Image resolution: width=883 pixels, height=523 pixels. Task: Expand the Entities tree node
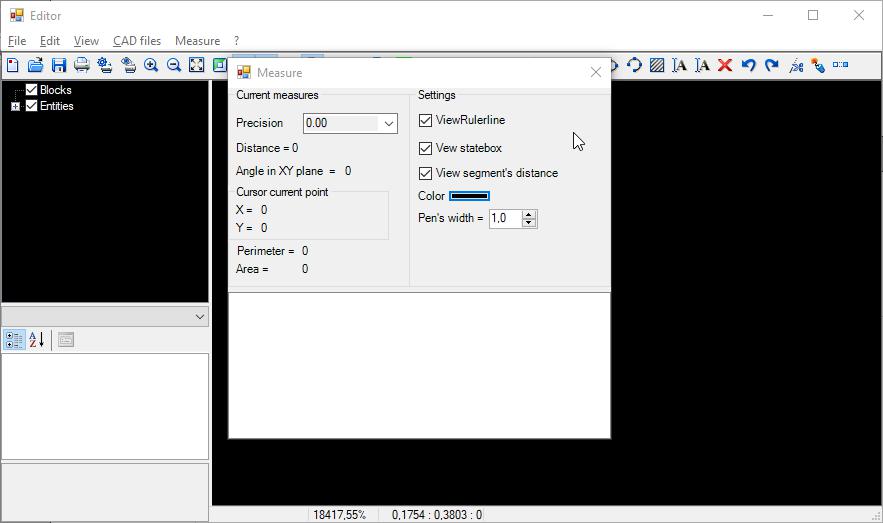tap(15, 106)
